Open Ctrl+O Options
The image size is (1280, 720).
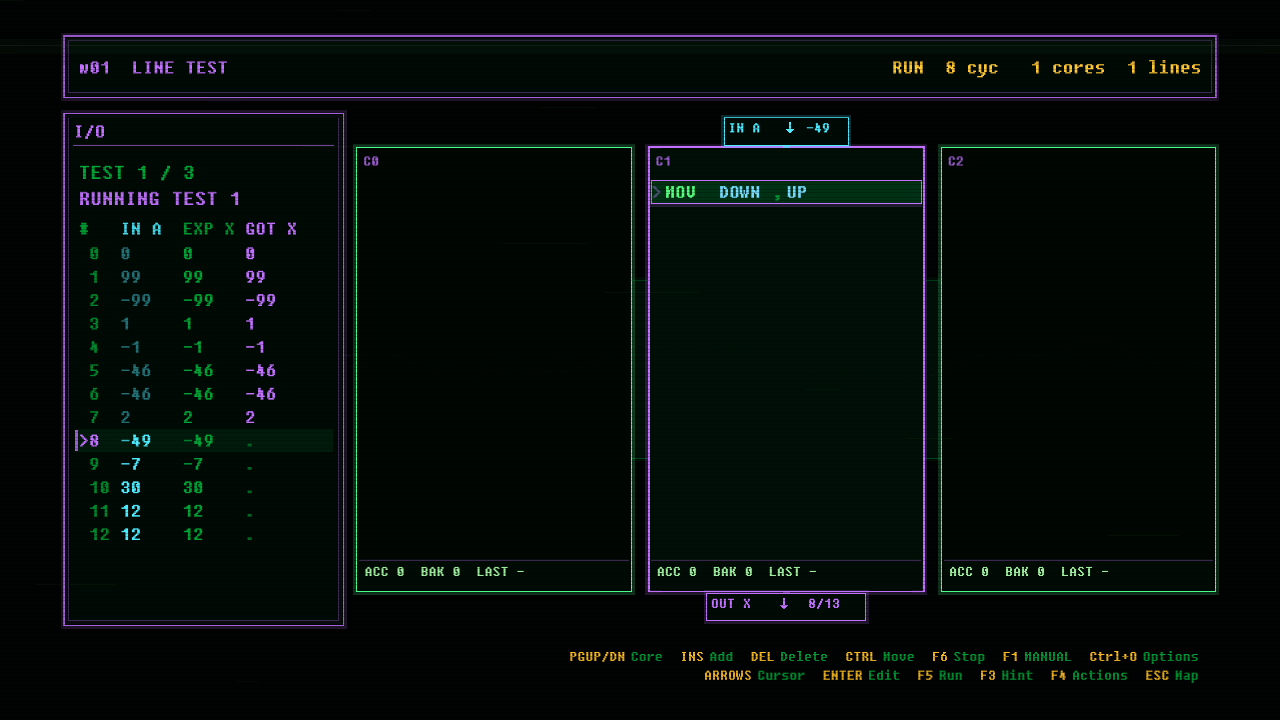tap(1144, 657)
